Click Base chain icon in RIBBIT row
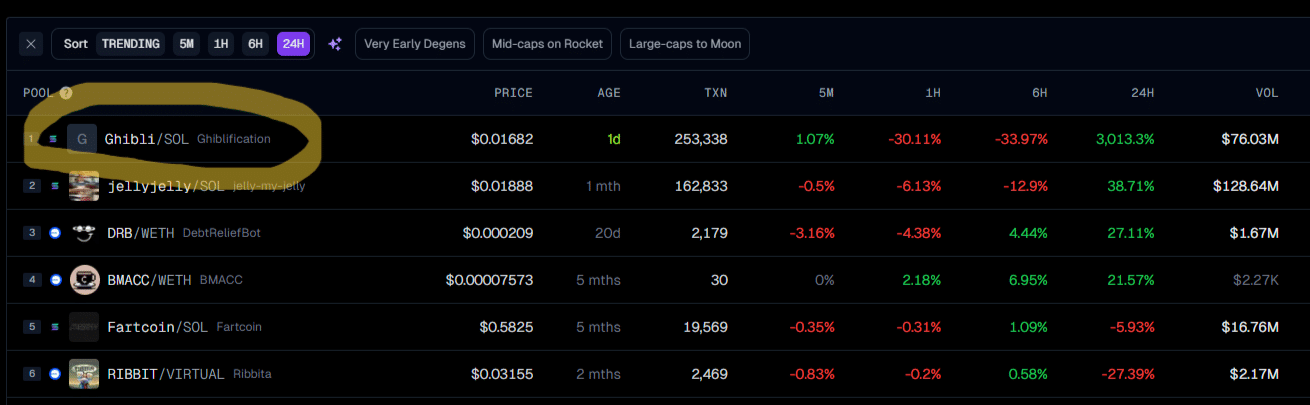The width and height of the screenshot is (1310, 405). point(56,374)
